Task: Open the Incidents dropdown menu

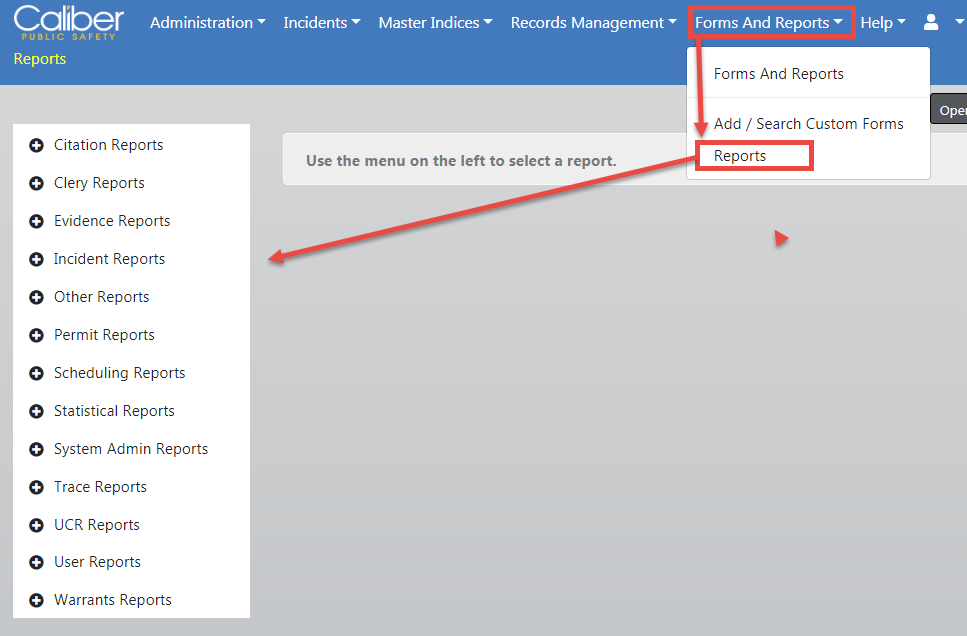Action: pyautogui.click(x=321, y=22)
